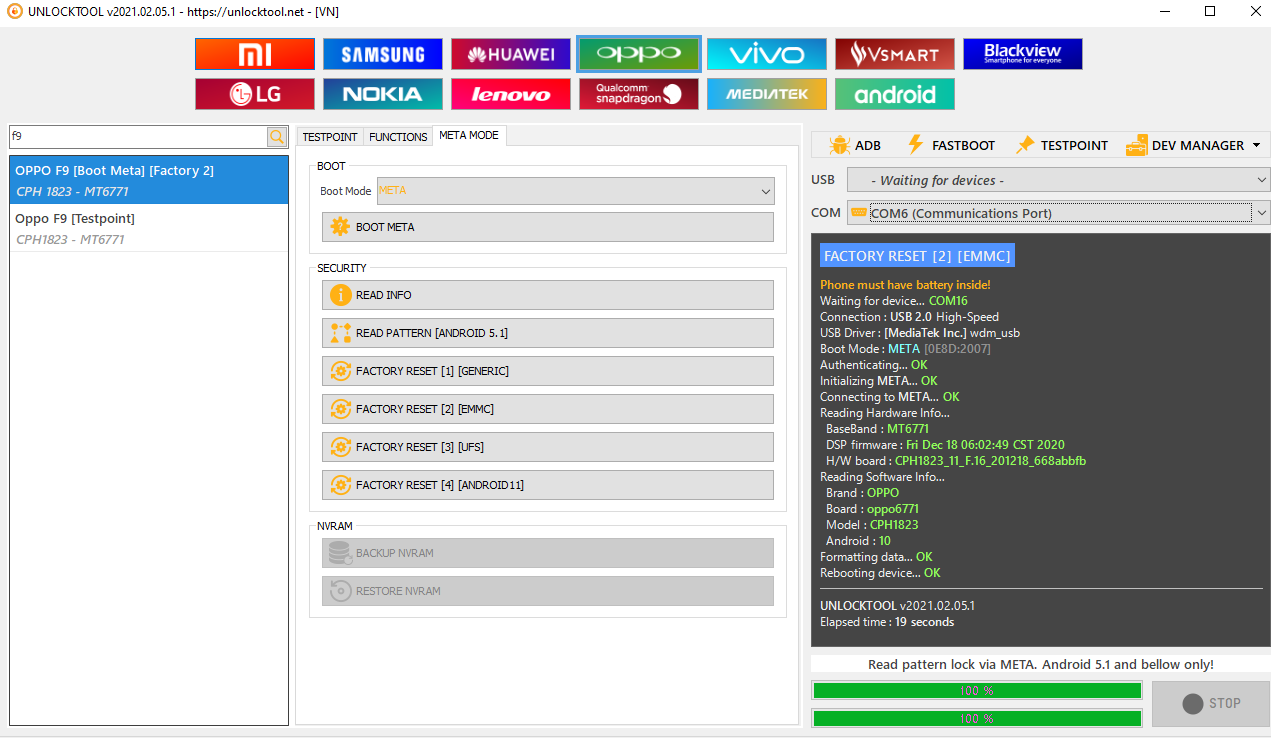Click the Rebooting device OK line

pyautogui.click(x=880, y=573)
